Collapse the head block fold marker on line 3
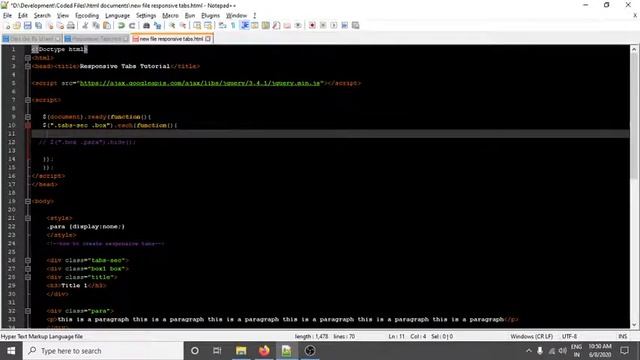The height and width of the screenshot is (360, 640). [x=28, y=66]
